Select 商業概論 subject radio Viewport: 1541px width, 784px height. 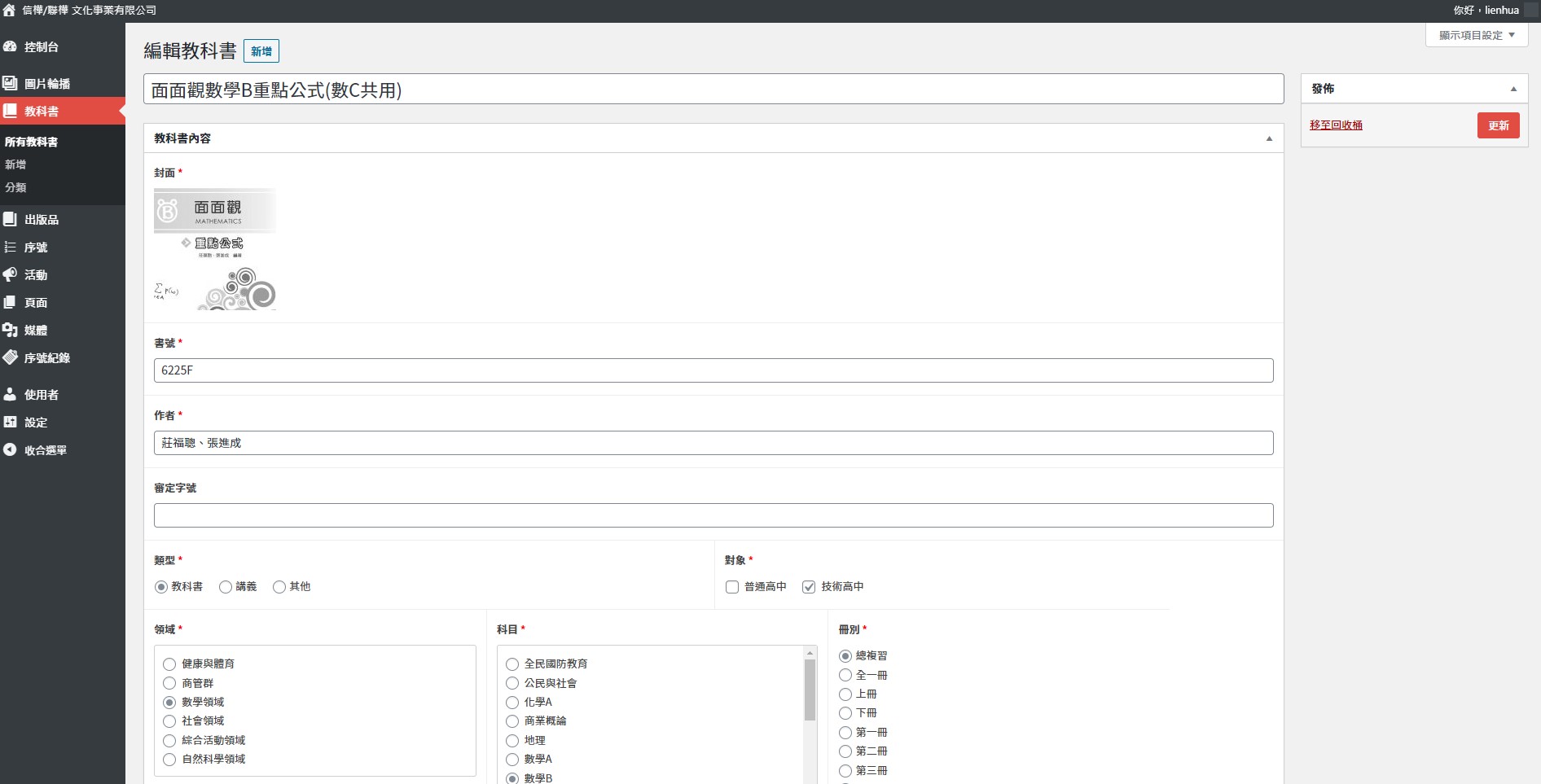click(x=512, y=721)
